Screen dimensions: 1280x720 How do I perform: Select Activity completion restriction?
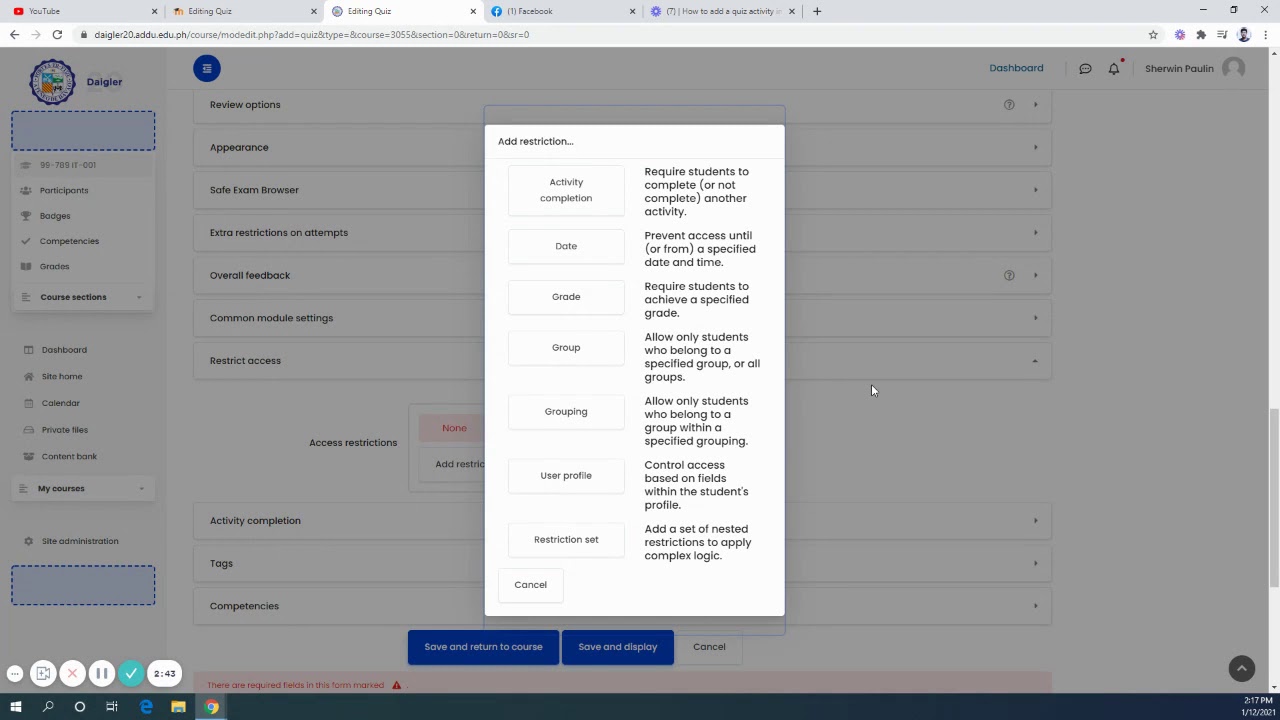[x=566, y=190]
